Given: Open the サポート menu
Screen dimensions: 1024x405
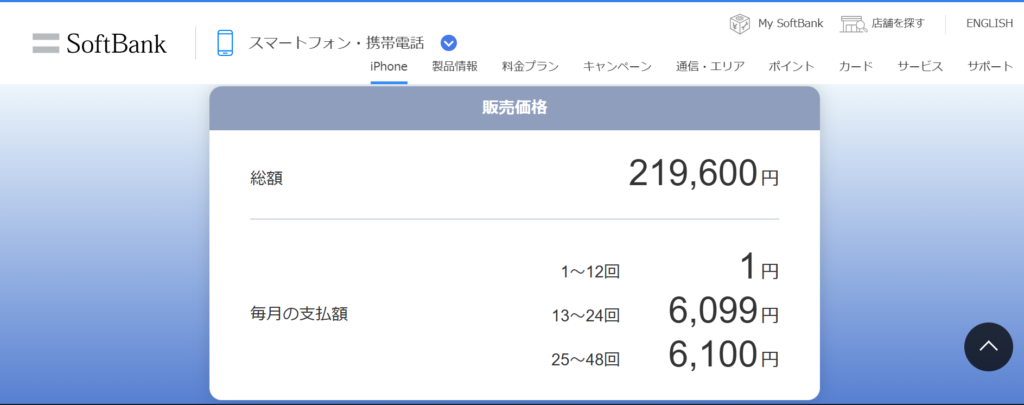Looking at the screenshot, I should (x=990, y=66).
